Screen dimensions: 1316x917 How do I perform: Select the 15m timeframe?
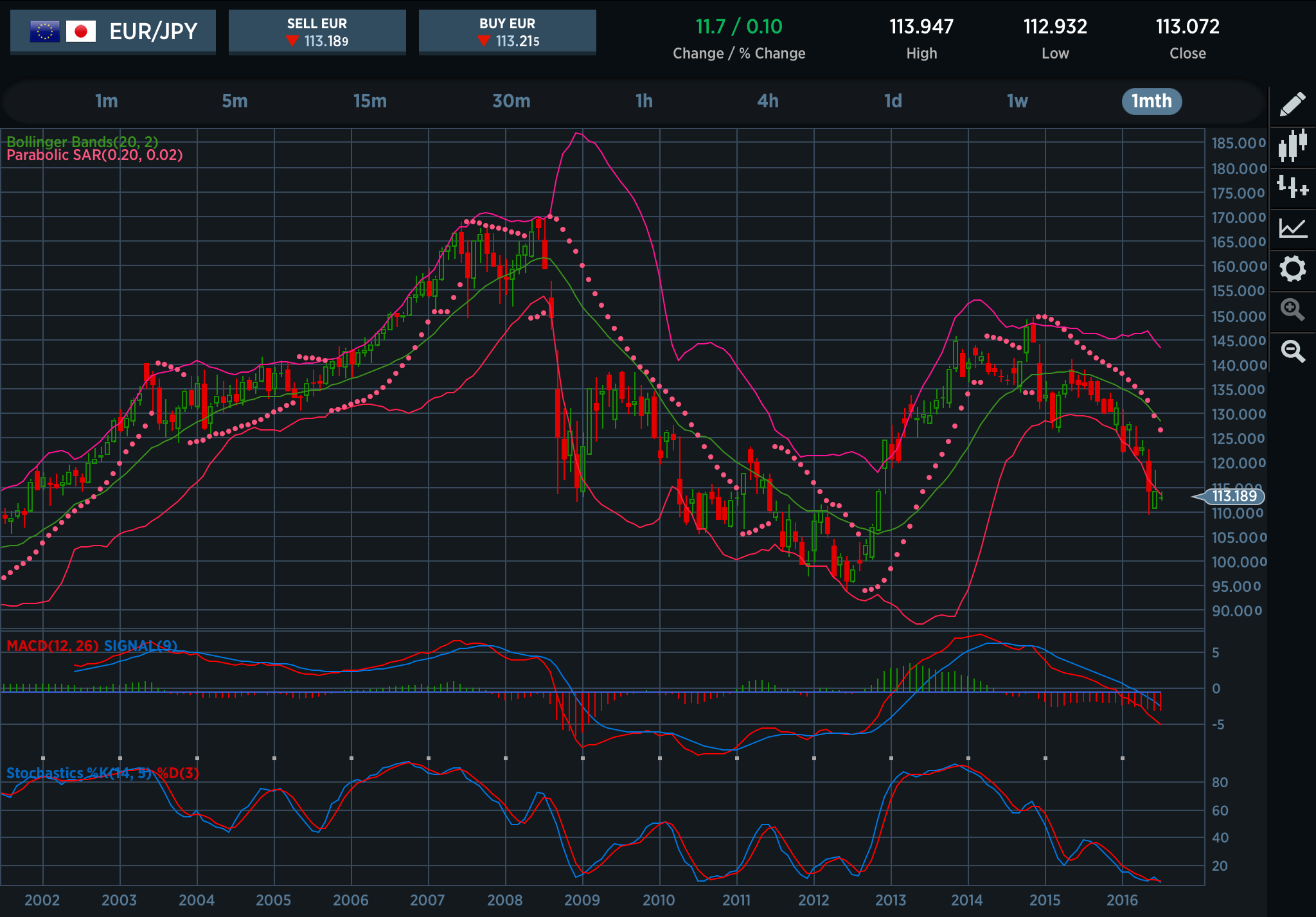click(369, 101)
